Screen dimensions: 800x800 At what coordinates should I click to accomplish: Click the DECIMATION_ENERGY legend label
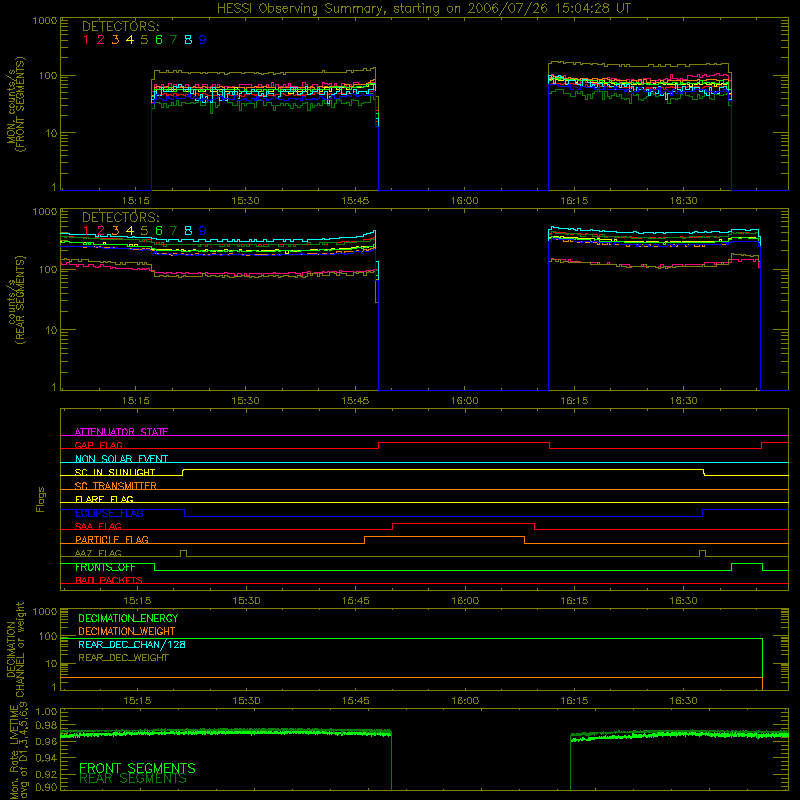tap(128, 618)
